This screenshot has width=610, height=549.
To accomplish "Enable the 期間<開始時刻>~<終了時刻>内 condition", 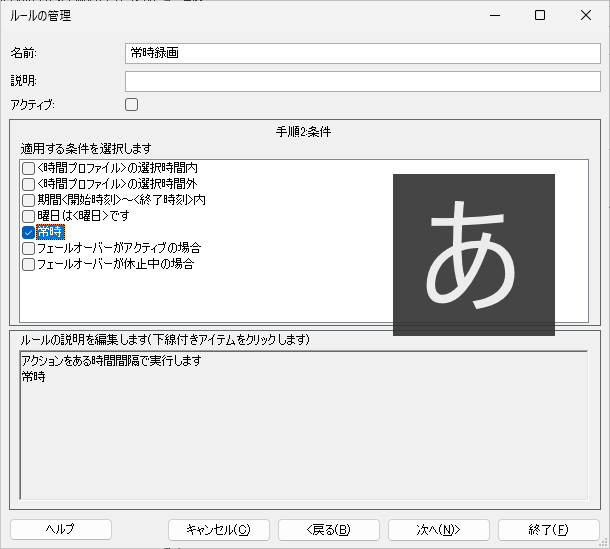I will pos(28,200).
